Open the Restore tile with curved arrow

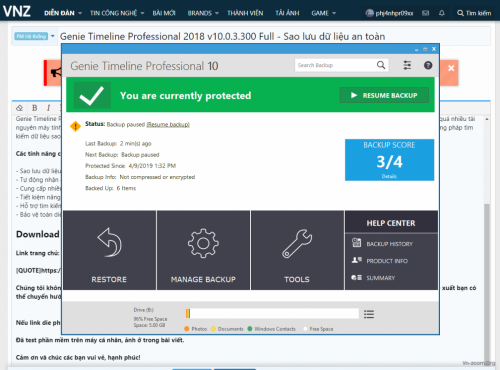[109, 250]
